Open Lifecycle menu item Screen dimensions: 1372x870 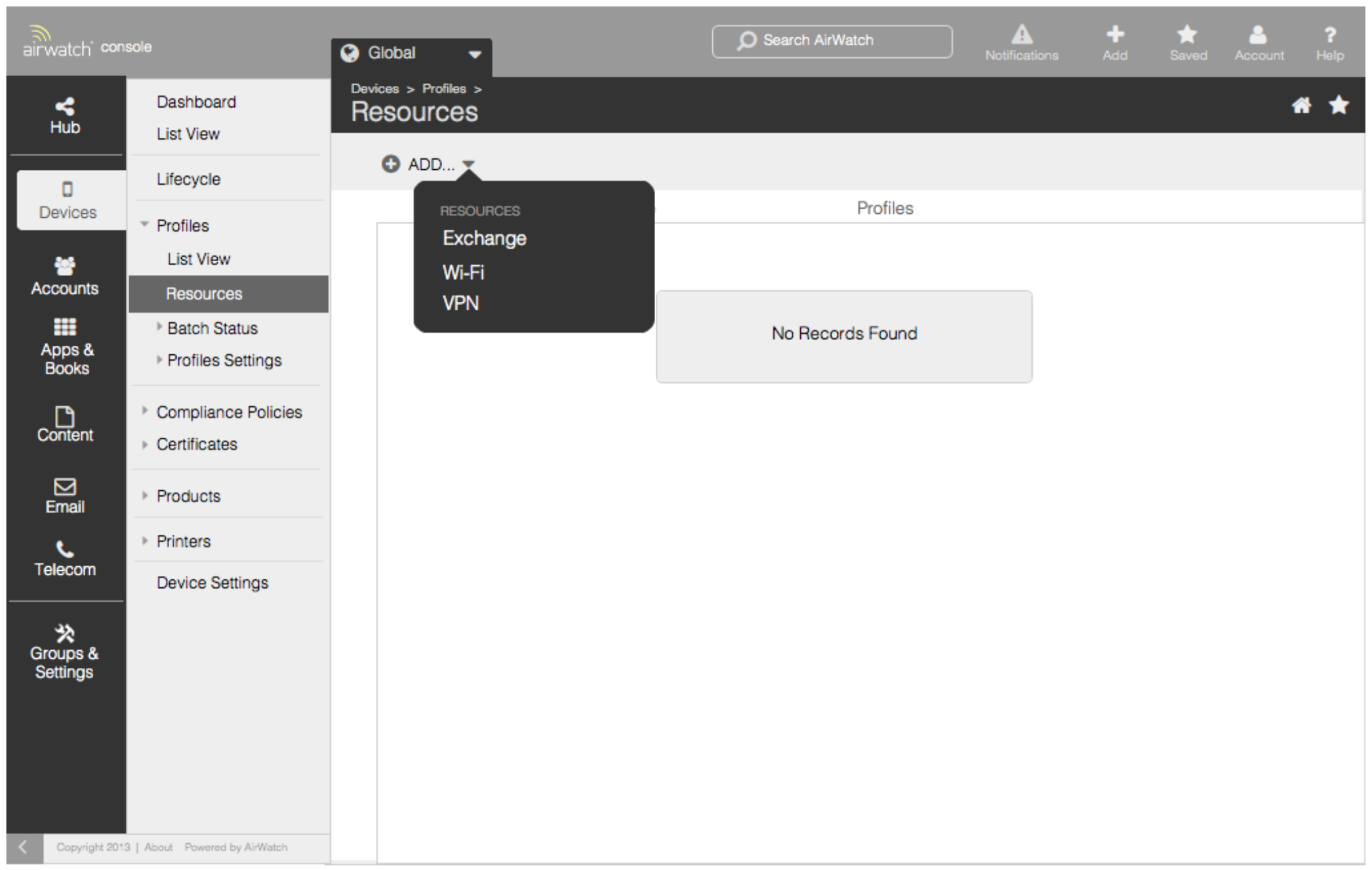(188, 179)
